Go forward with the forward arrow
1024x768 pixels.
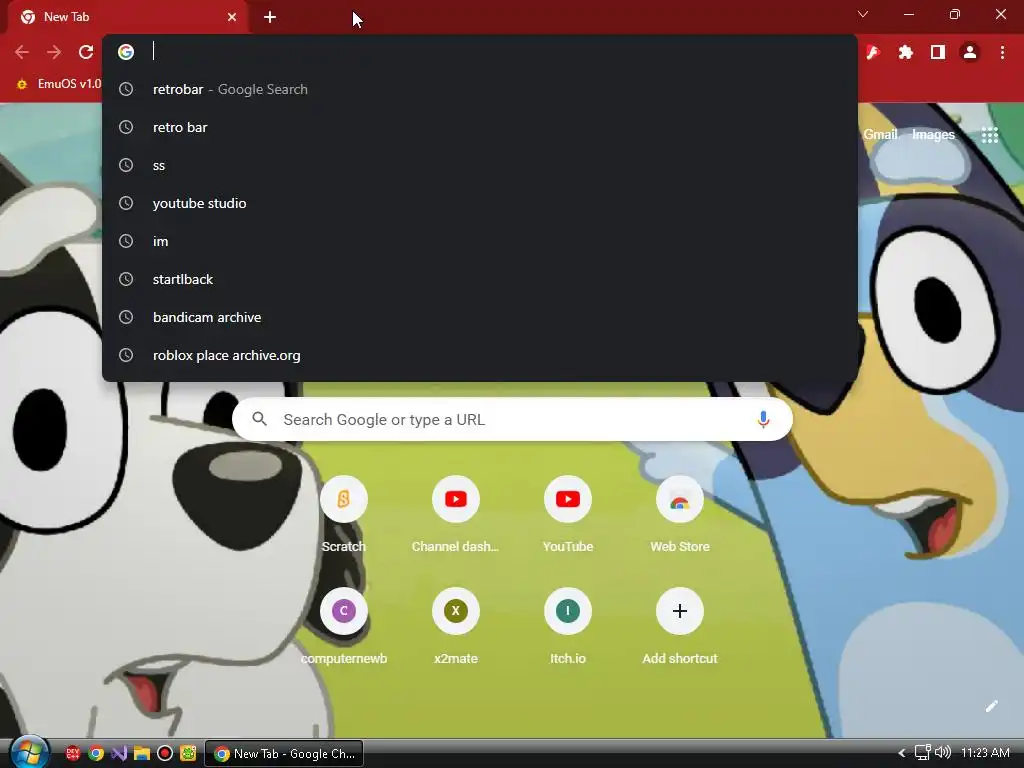[54, 52]
